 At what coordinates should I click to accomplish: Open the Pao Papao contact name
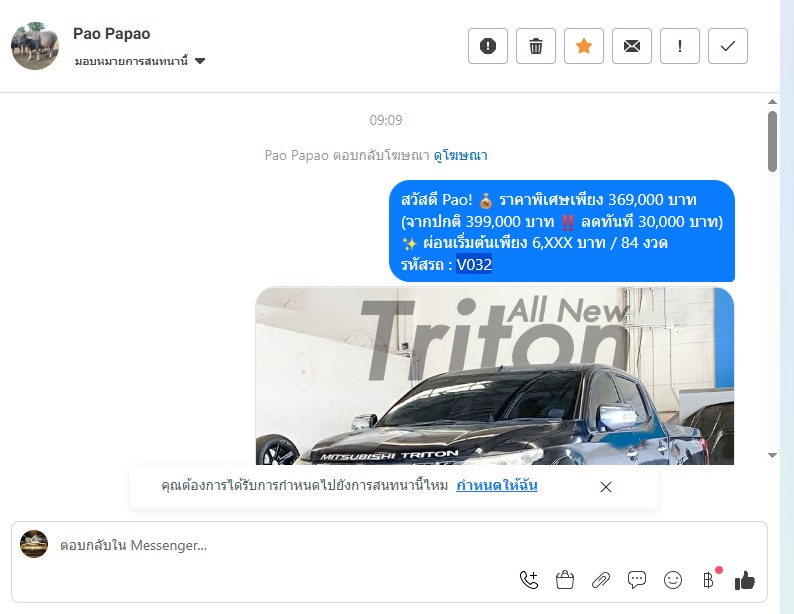[x=111, y=33]
